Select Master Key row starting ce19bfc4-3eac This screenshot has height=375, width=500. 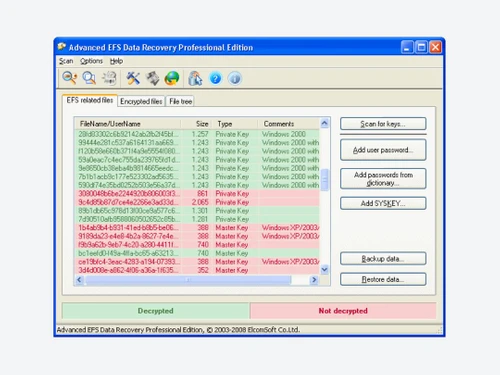coord(197,262)
